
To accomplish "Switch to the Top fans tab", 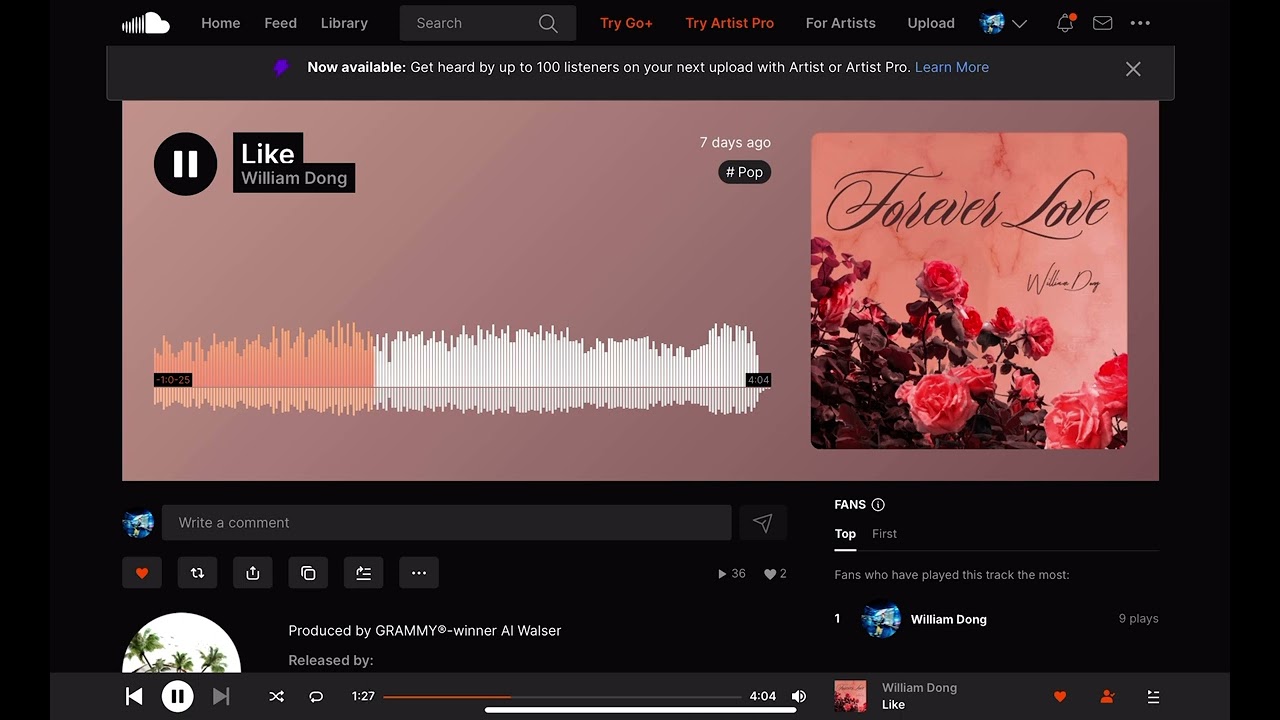I will [x=845, y=534].
